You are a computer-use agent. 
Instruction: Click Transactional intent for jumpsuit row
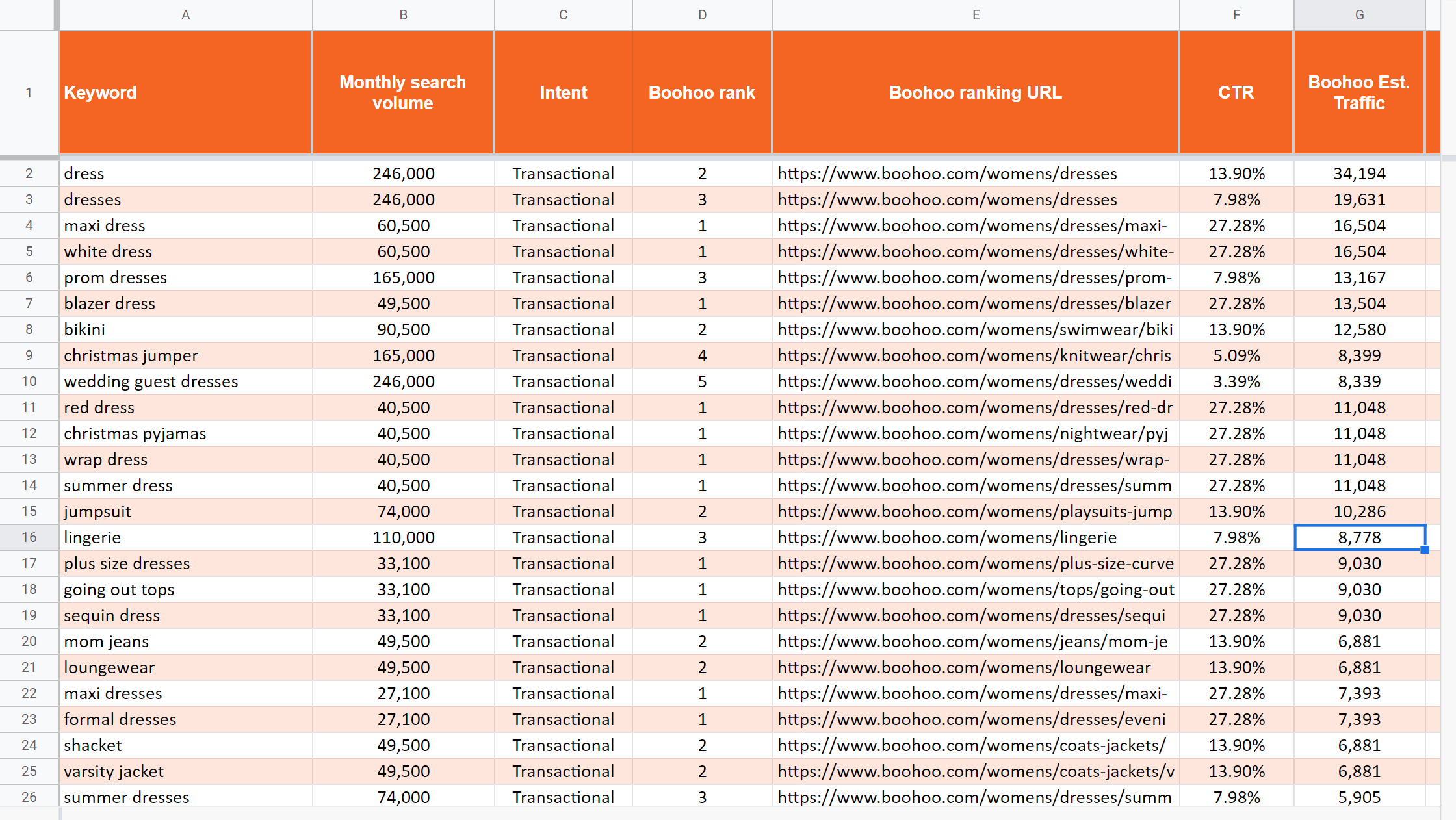tap(563, 511)
